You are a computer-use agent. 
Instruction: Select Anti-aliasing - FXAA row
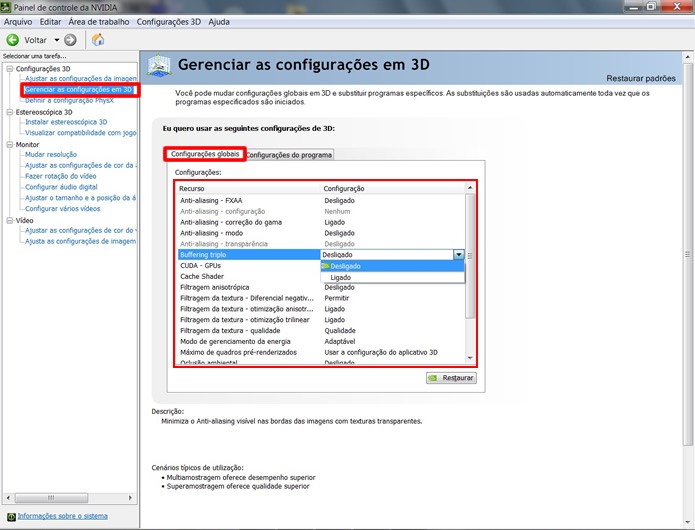[321, 200]
